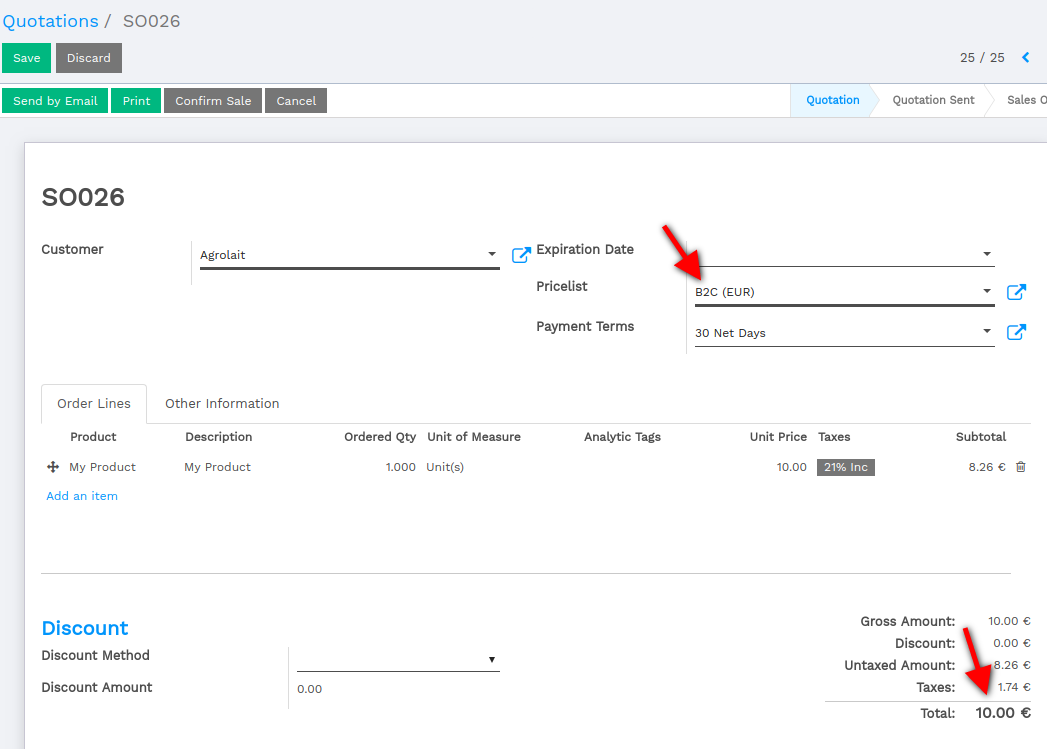Click the SO026 order title
Screen dimensions: 1047x749
[x=83, y=198]
